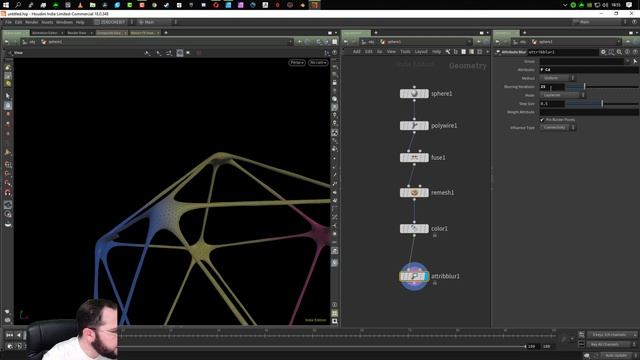The image size is (640, 360).
Task: Click the network tree view icon
Action: 456,52
